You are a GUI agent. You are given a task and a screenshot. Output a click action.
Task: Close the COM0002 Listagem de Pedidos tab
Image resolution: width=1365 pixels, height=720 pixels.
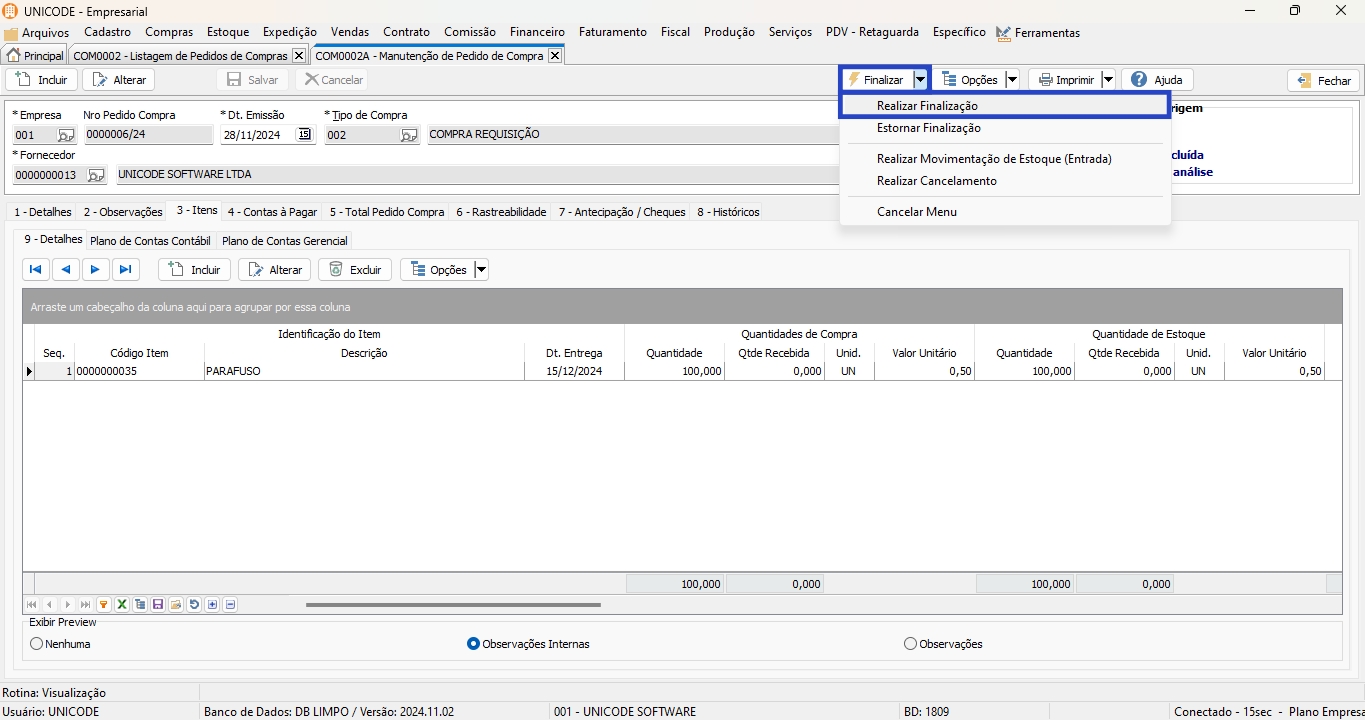(298, 56)
